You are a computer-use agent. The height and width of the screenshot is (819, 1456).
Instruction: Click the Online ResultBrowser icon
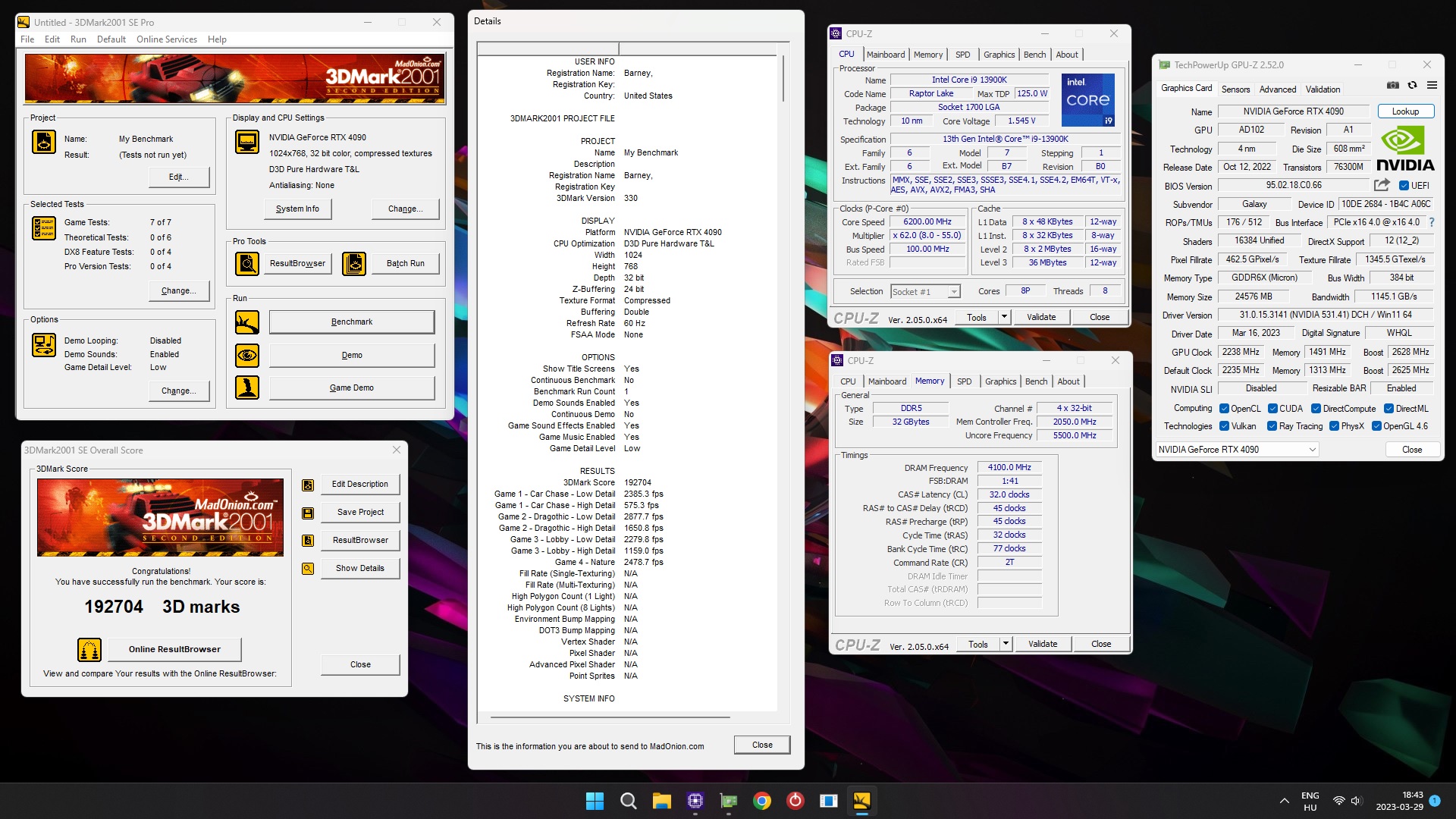click(x=89, y=650)
